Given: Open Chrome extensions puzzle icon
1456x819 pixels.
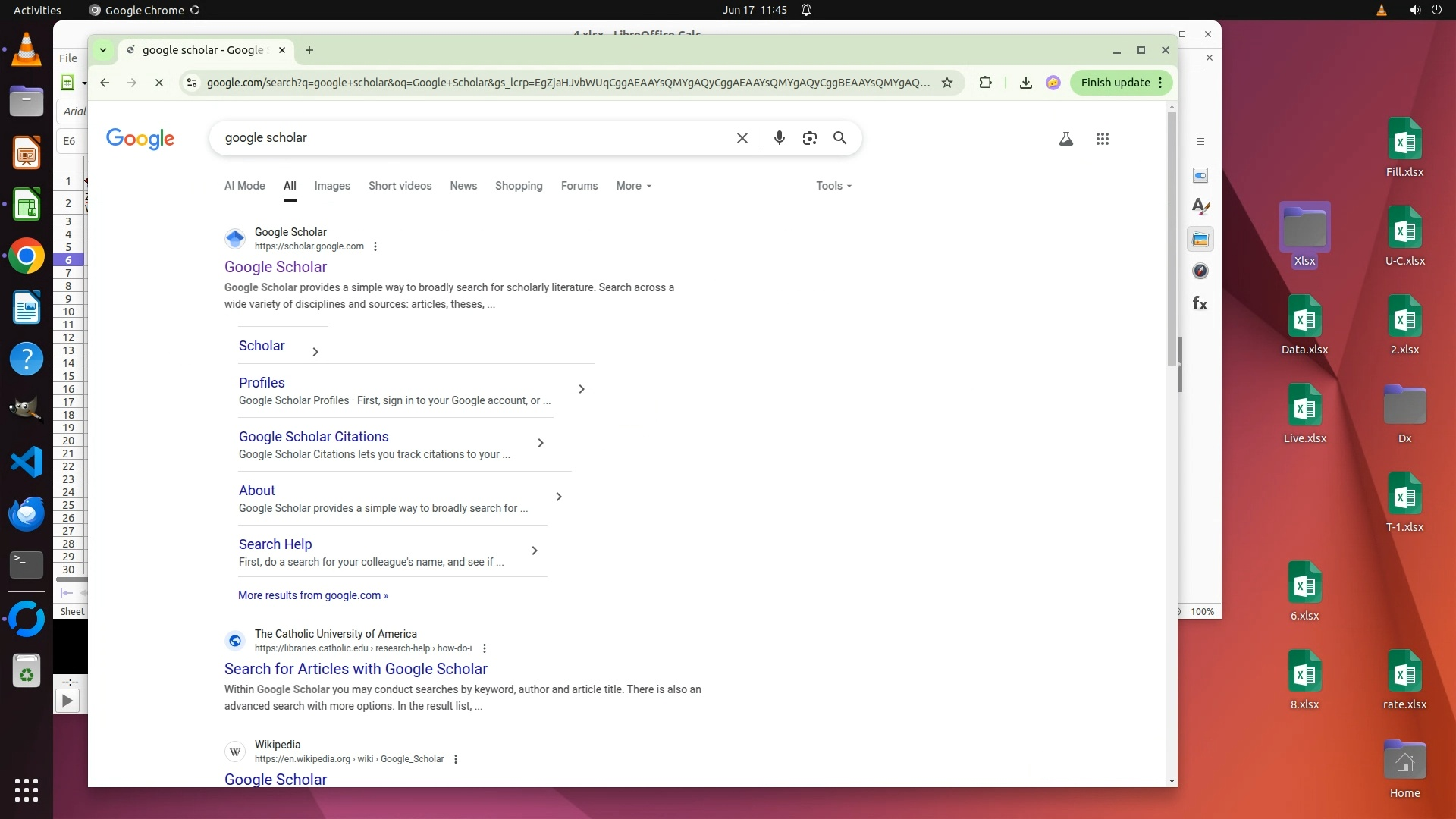Looking at the screenshot, I should [x=985, y=83].
